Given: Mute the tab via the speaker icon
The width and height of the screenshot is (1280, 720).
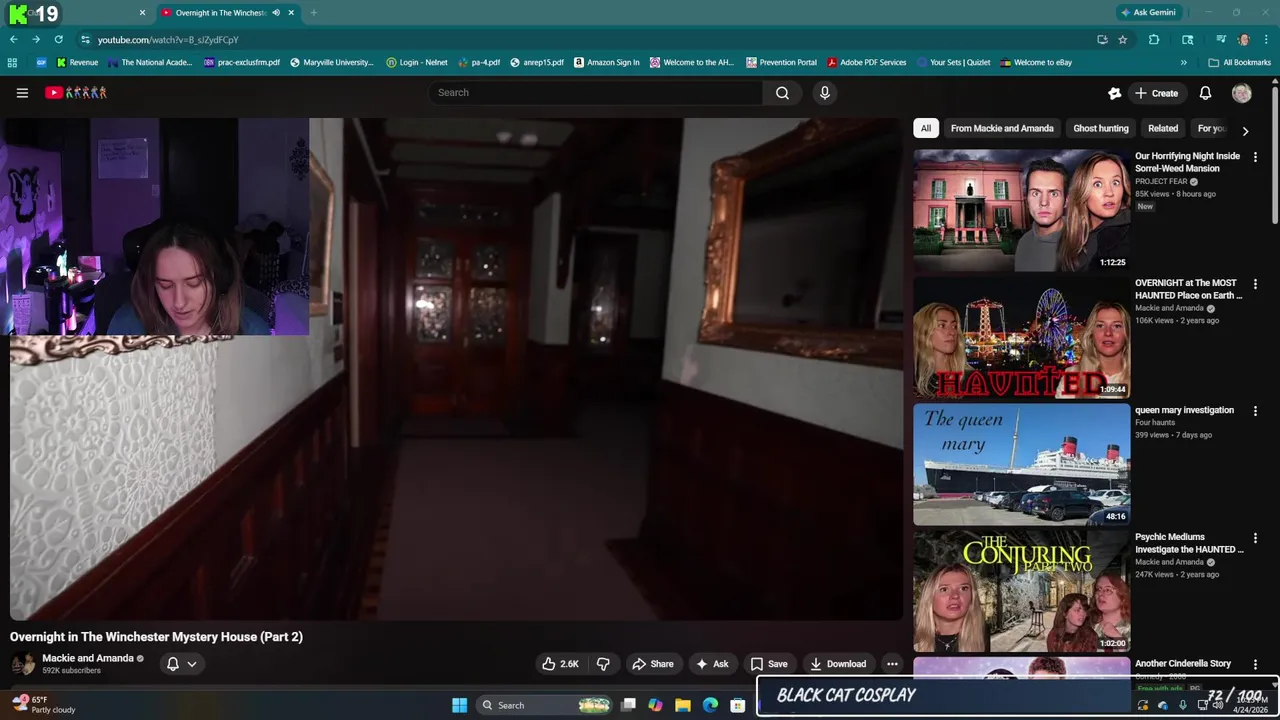Looking at the screenshot, I should (x=275, y=13).
